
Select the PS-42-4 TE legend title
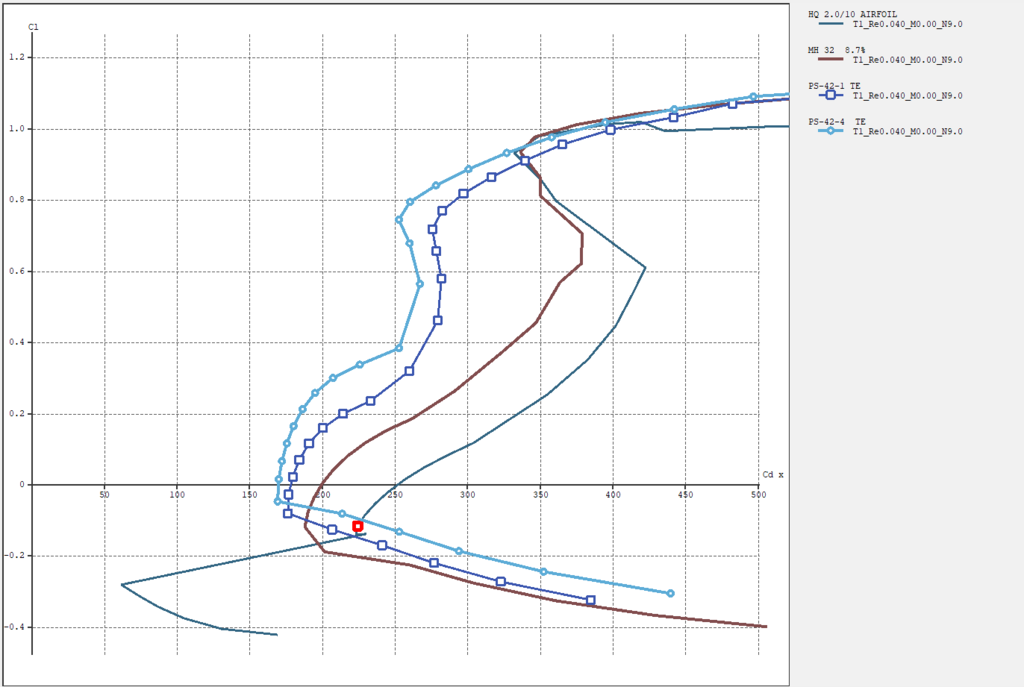pos(836,121)
